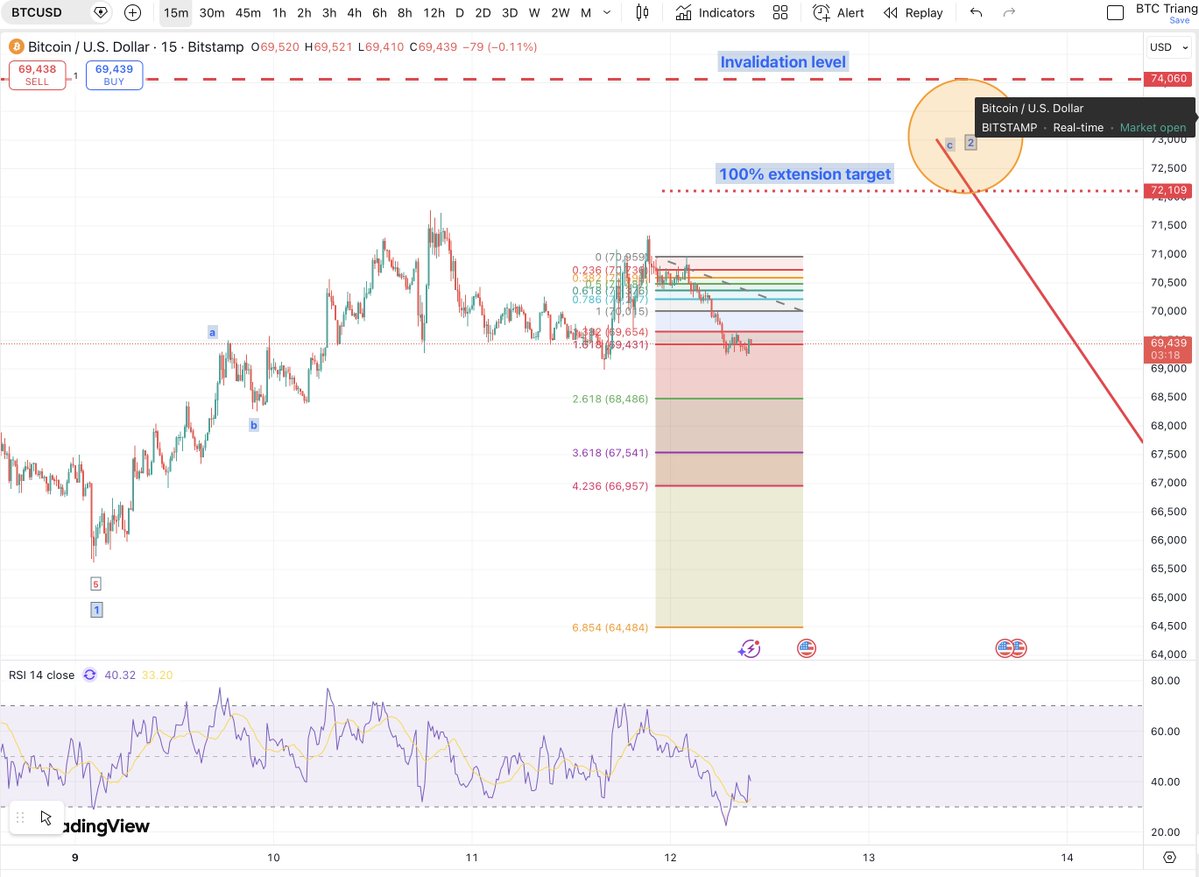The width and height of the screenshot is (1199, 877).
Task: Expand the timeframe chevron after M
Action: (x=605, y=13)
